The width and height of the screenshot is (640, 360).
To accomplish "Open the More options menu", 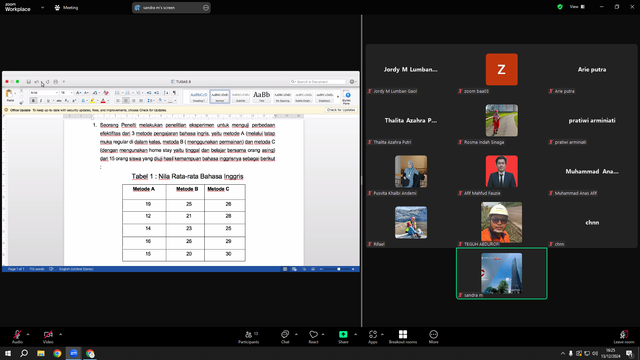I will tap(433, 337).
